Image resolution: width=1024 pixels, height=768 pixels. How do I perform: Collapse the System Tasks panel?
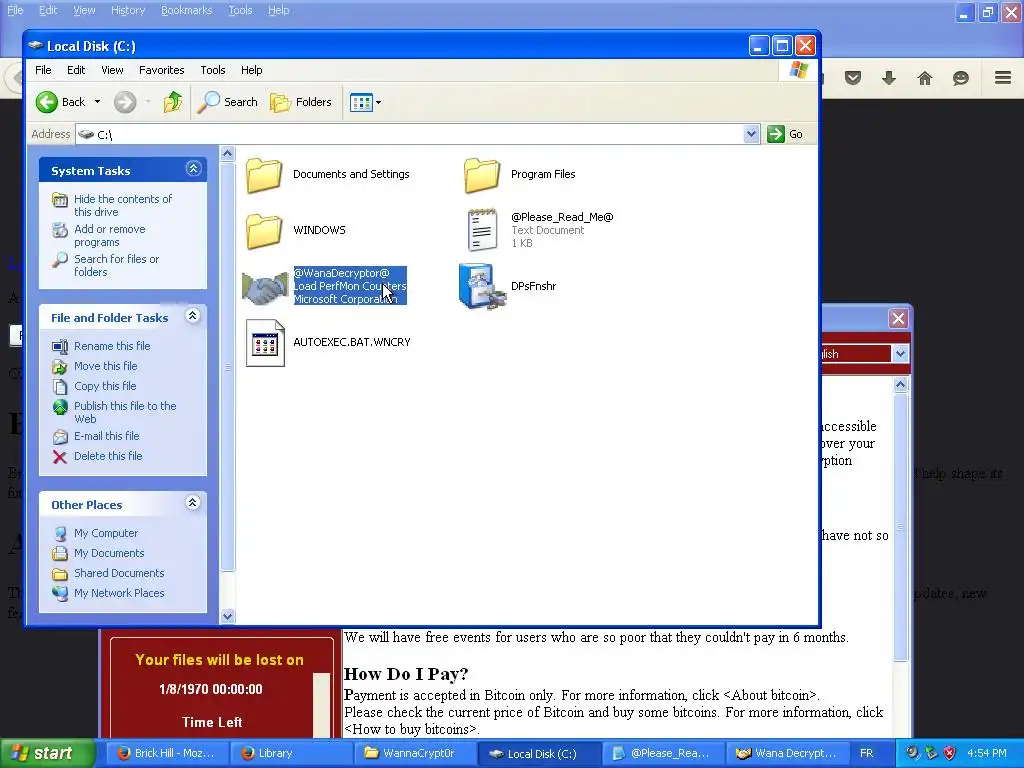click(x=193, y=169)
